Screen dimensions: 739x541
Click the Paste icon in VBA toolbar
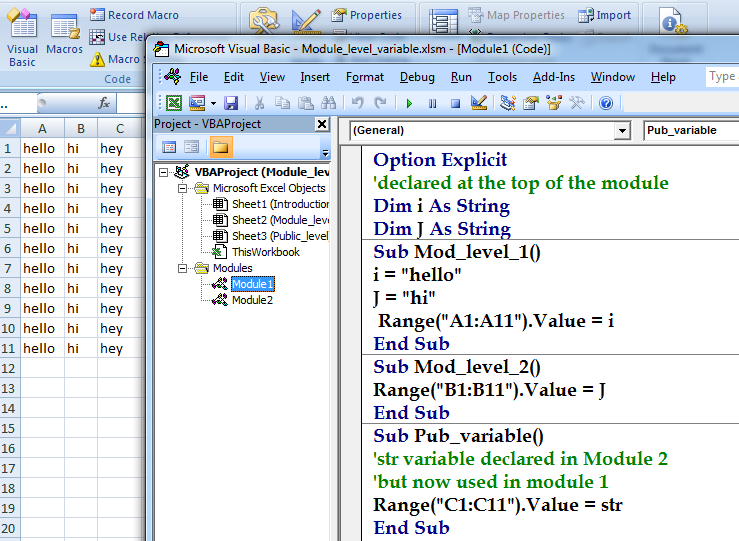(306, 103)
